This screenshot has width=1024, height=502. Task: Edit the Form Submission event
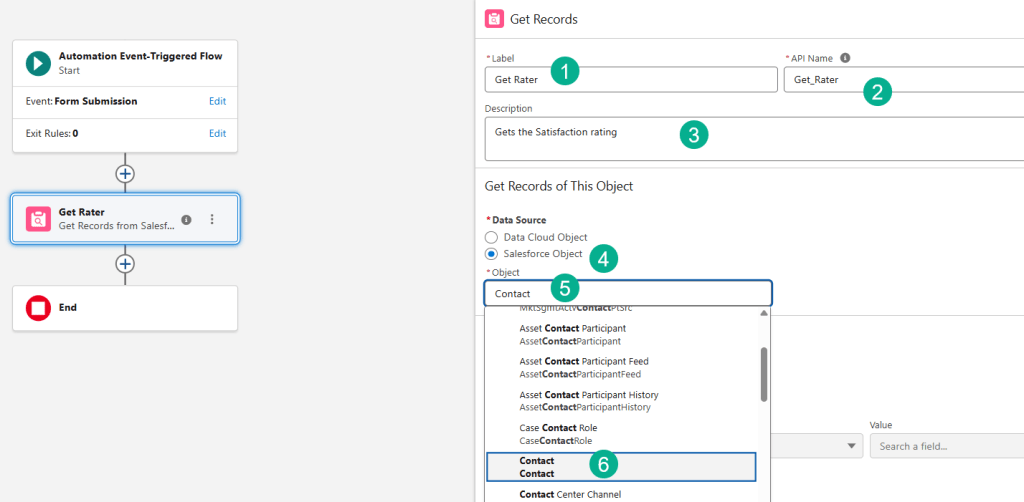pyautogui.click(x=216, y=101)
